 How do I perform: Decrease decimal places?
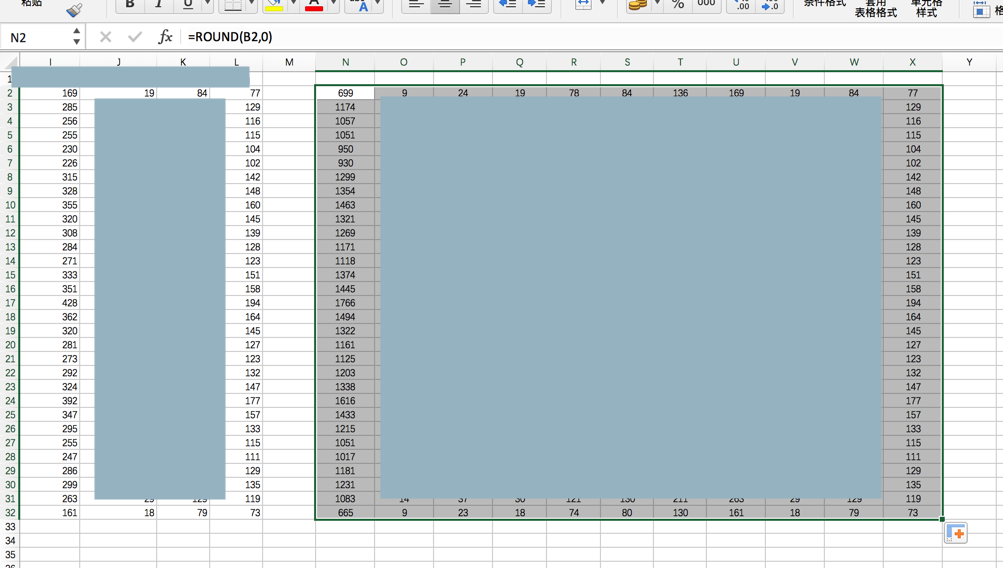(x=770, y=4)
